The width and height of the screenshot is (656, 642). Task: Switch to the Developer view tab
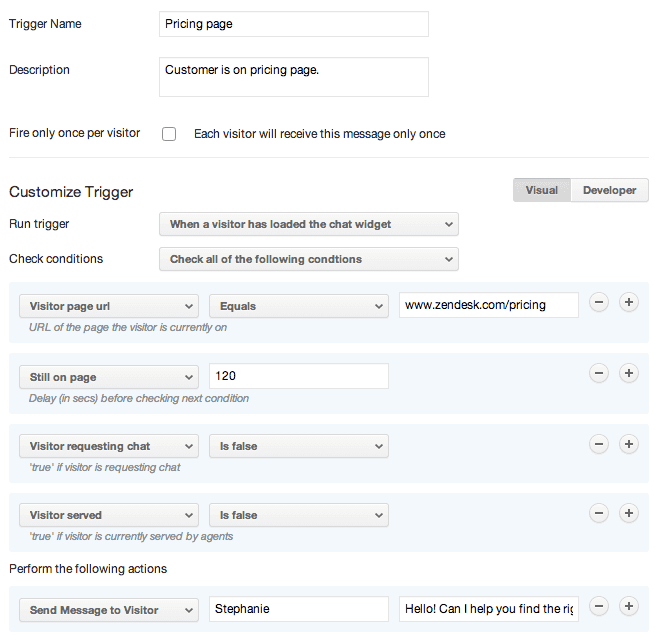click(609, 190)
